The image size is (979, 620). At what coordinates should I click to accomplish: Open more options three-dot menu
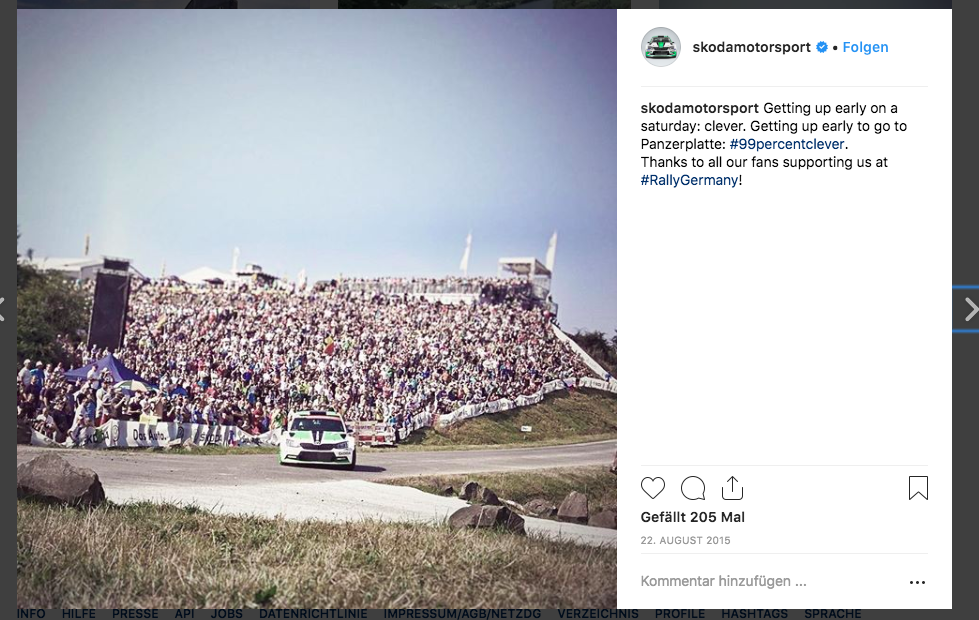[917, 582]
